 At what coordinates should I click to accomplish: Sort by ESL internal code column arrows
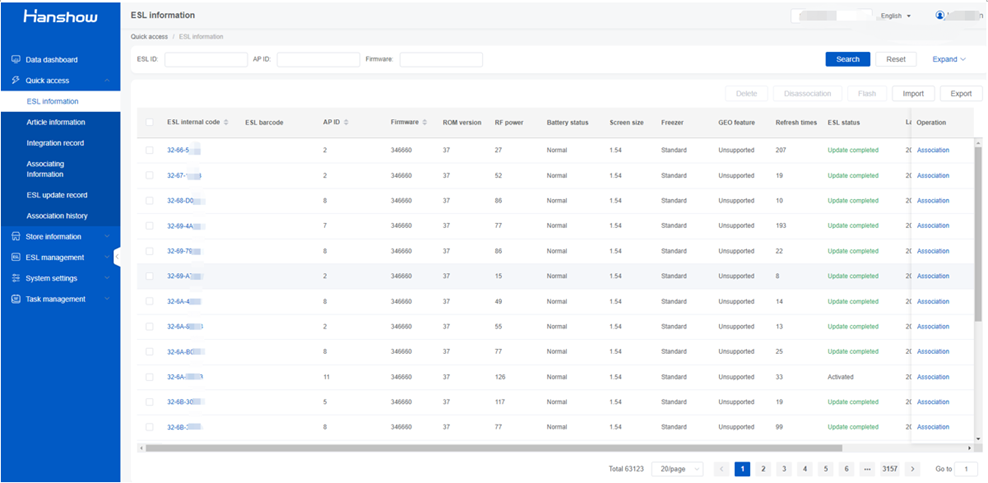226,122
